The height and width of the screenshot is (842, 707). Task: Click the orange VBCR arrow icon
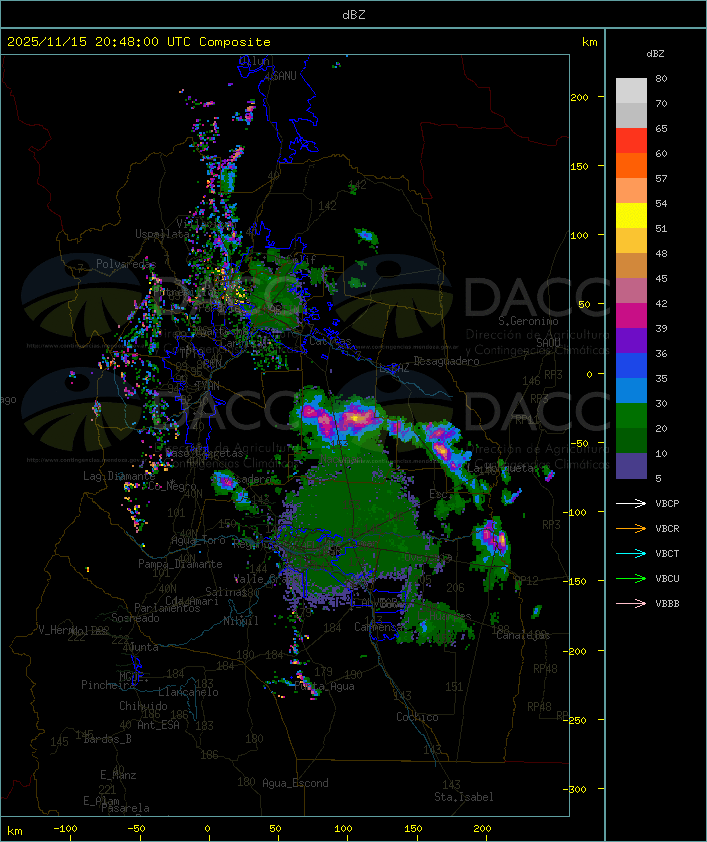click(x=631, y=528)
